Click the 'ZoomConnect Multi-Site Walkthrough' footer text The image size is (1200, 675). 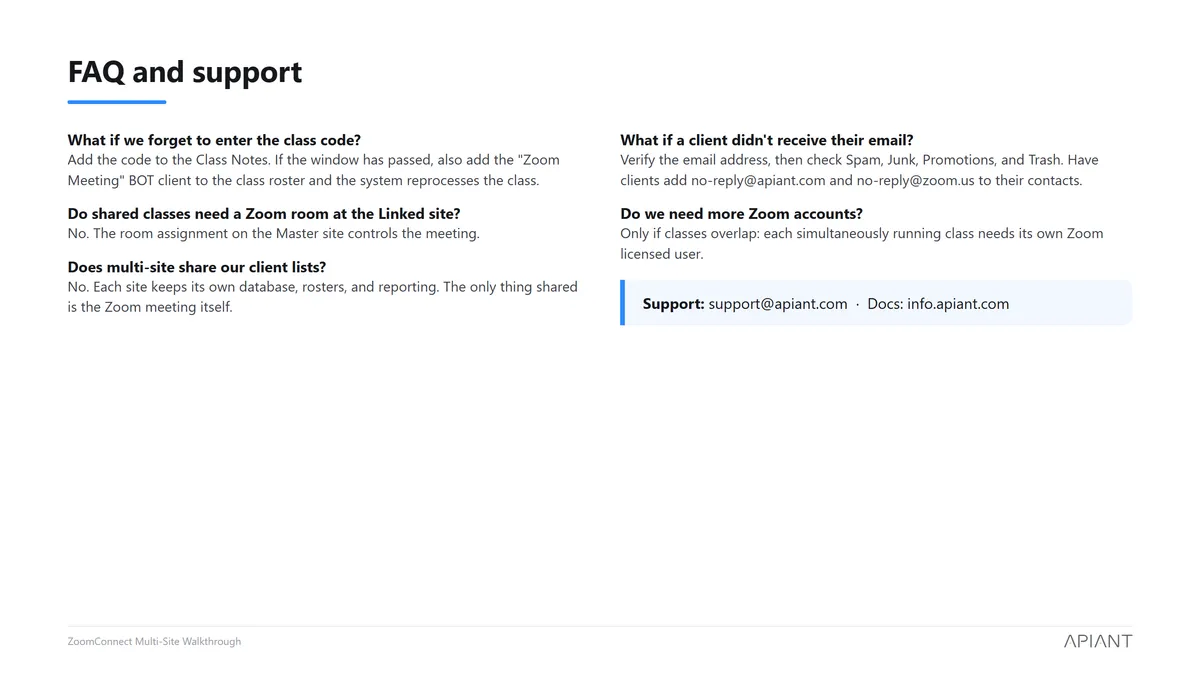coord(154,641)
